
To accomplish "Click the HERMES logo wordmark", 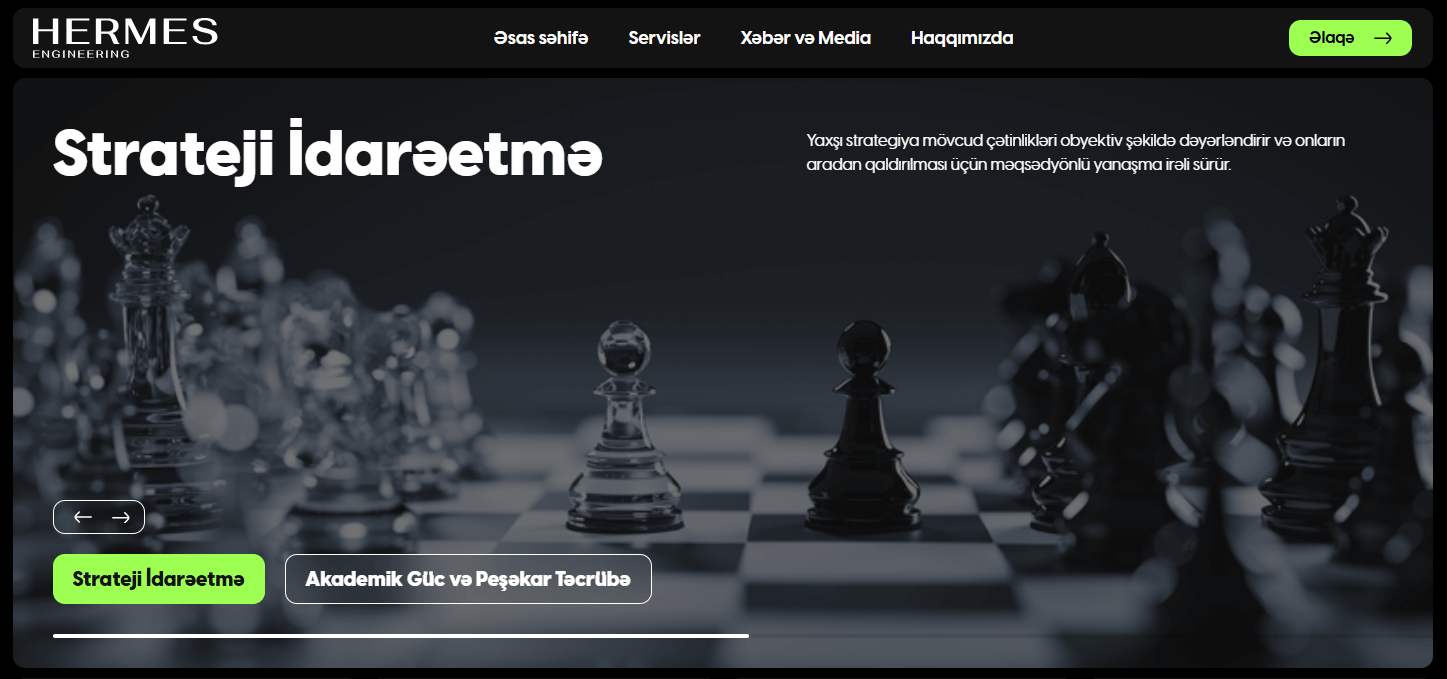I will [125, 31].
